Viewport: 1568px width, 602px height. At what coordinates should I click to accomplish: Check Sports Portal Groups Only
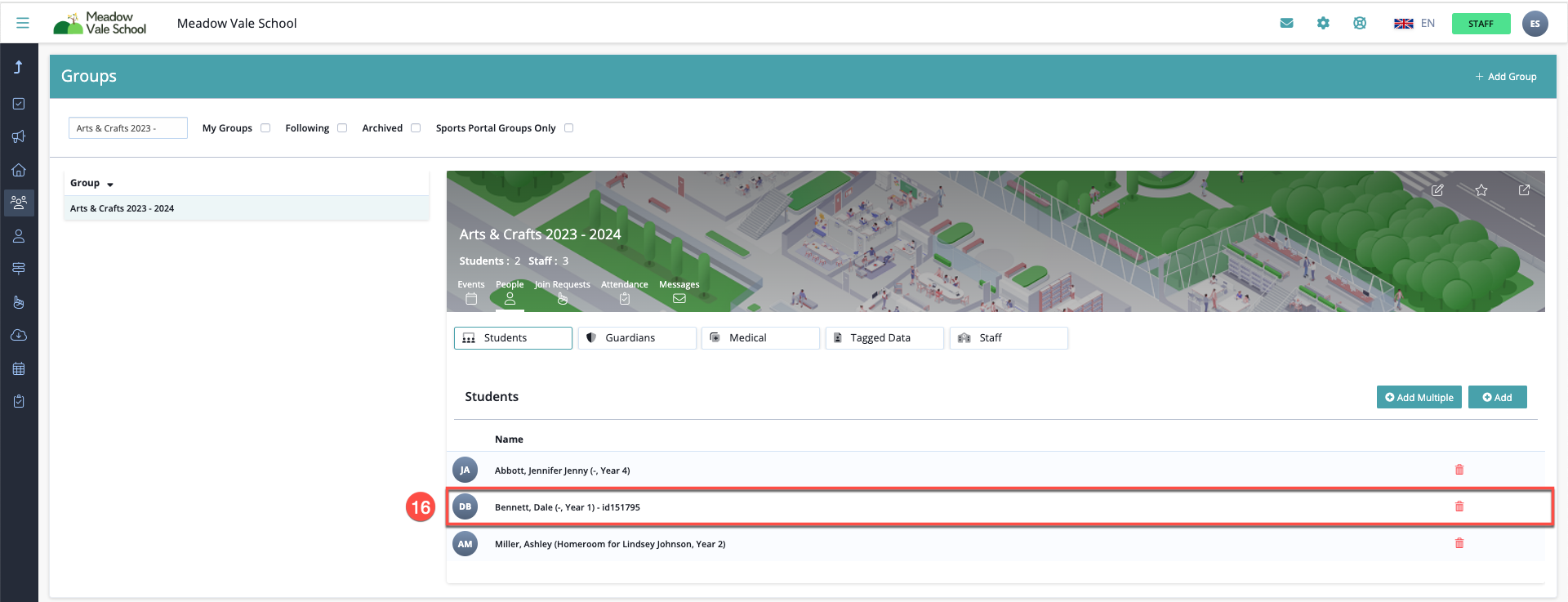click(569, 128)
